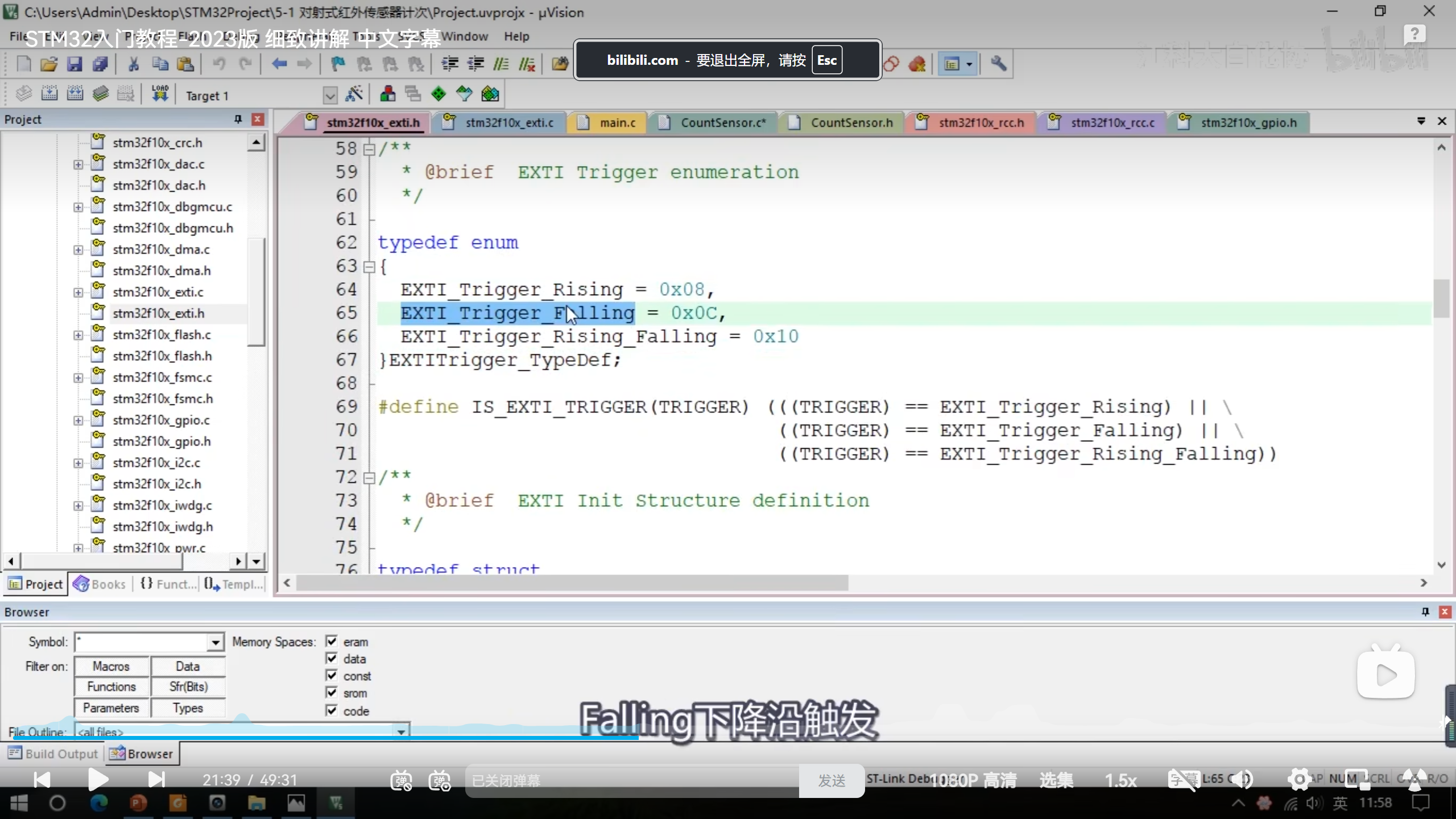Expand the stm32f10x_exti.c tree node

78,292
